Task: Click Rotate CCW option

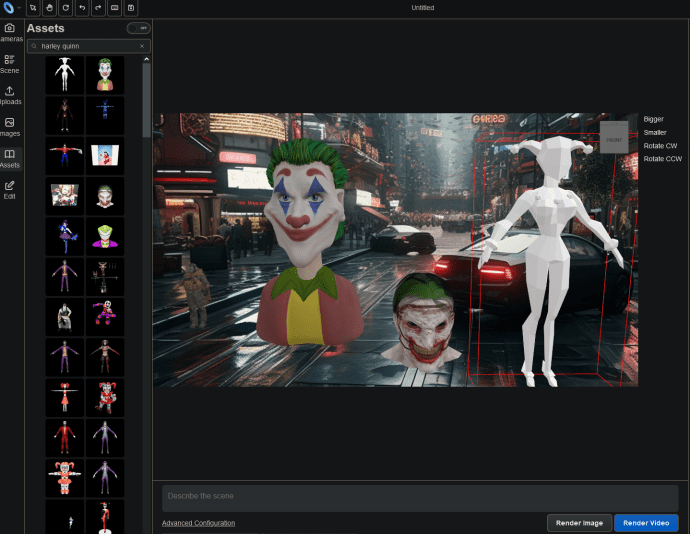Action: click(663, 159)
